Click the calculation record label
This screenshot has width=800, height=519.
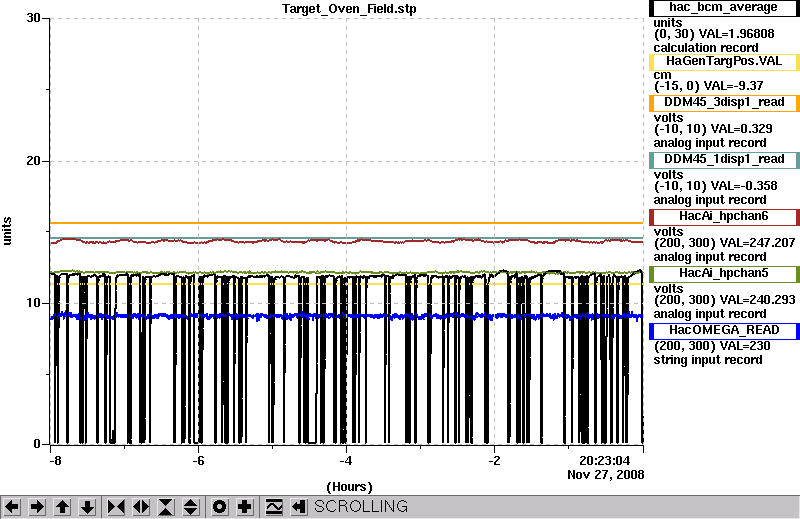(706, 48)
